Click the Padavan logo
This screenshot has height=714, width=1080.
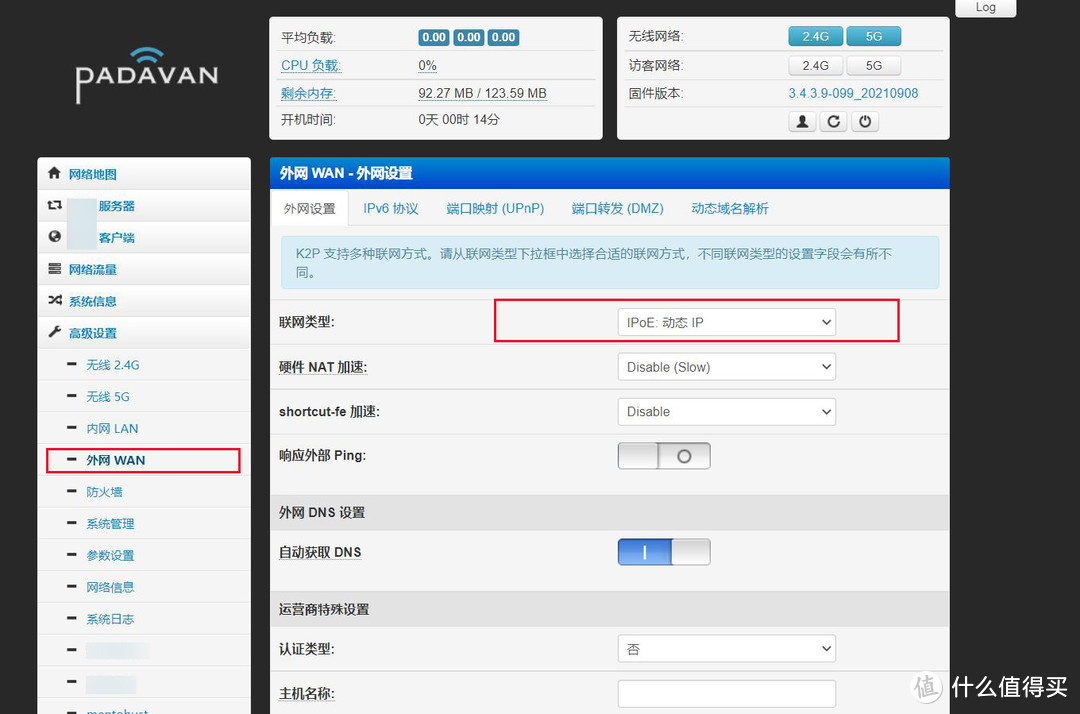point(147,76)
